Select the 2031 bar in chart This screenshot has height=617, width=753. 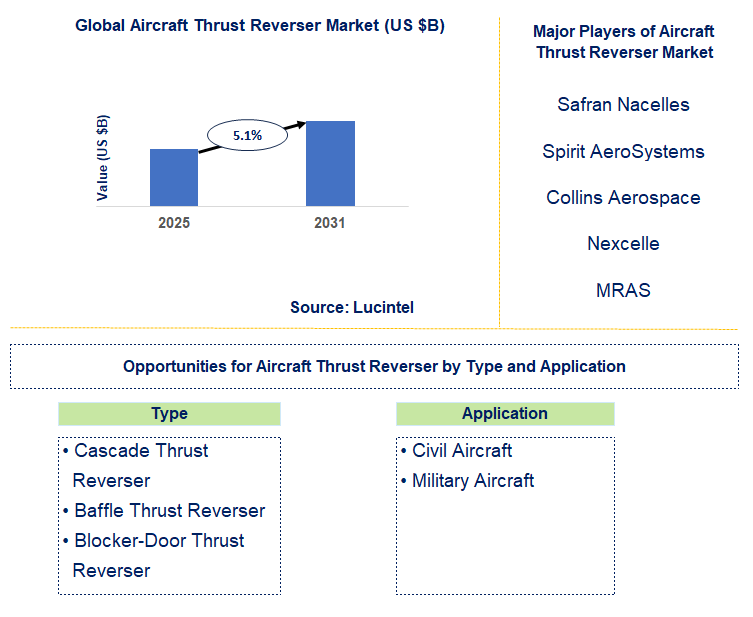click(x=330, y=164)
